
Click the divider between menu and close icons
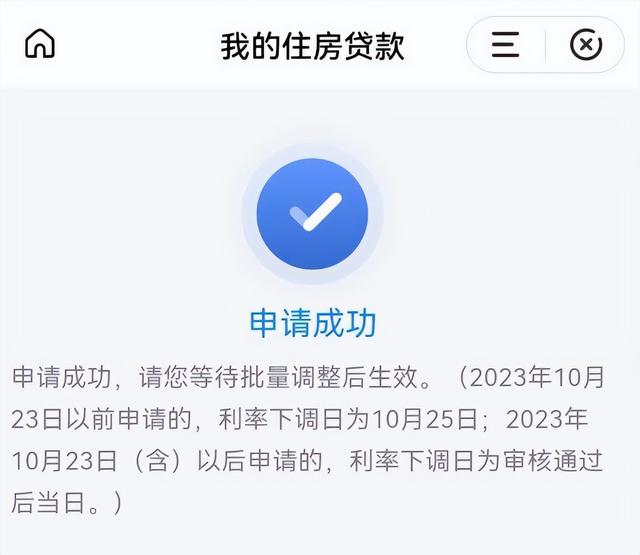(x=545, y=44)
